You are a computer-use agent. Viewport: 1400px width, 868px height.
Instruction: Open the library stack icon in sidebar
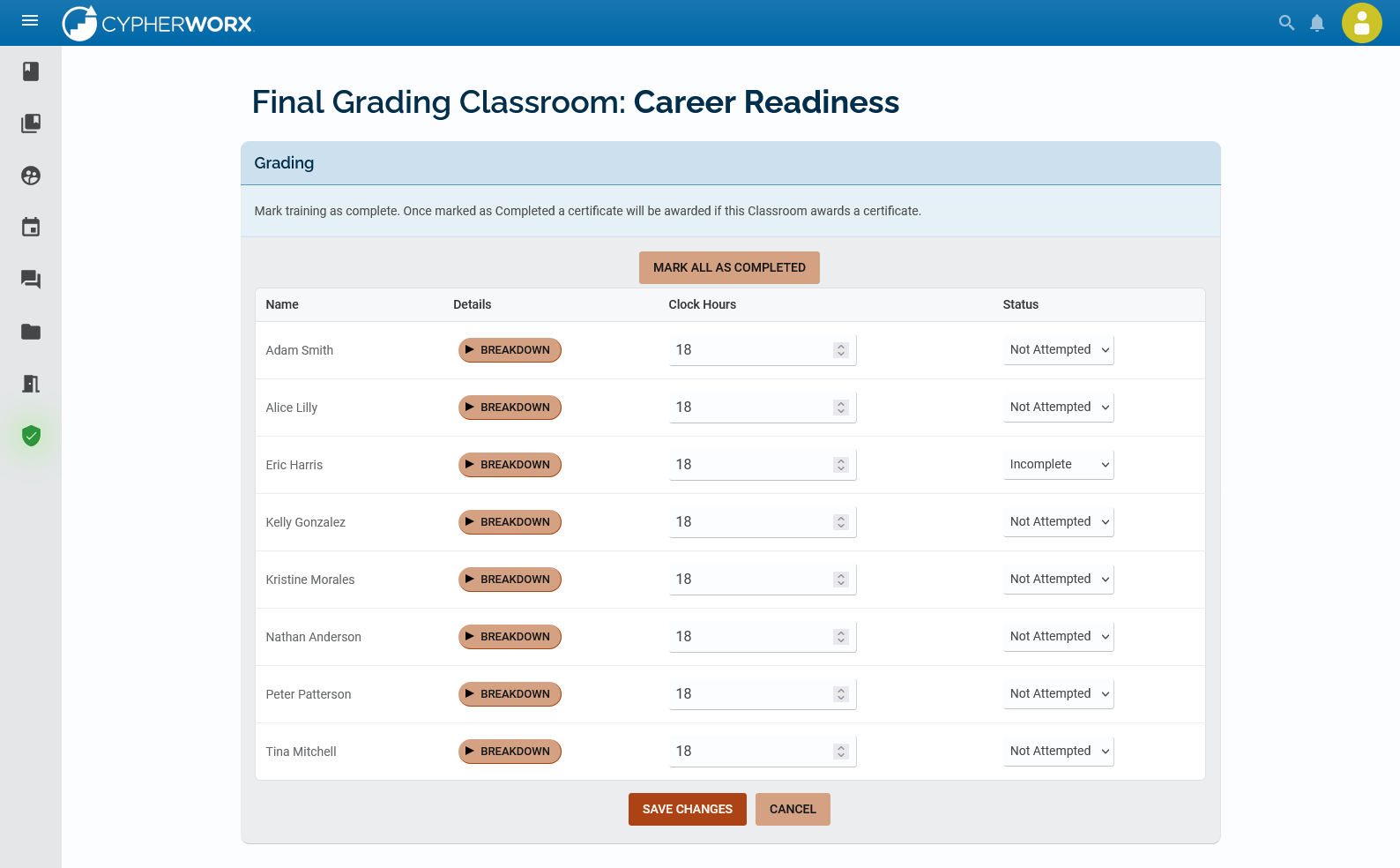[31, 123]
